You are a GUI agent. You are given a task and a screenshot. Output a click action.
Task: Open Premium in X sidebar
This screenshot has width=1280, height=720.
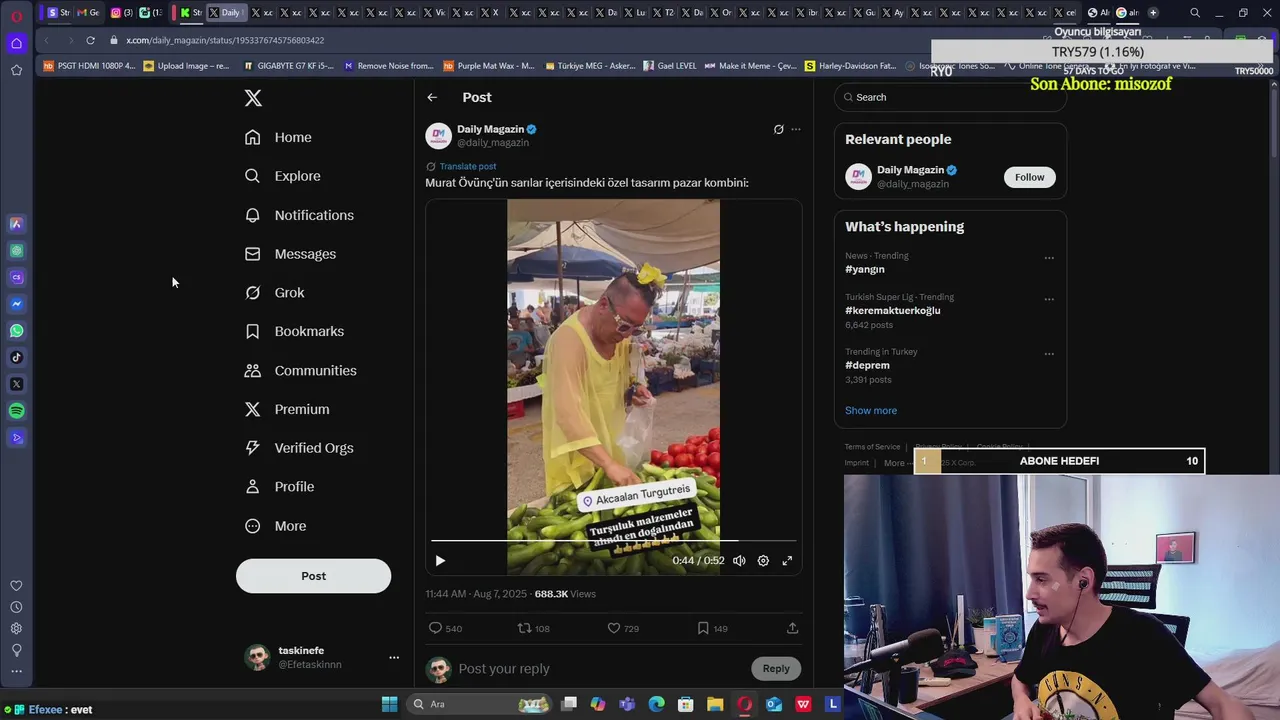(287, 409)
